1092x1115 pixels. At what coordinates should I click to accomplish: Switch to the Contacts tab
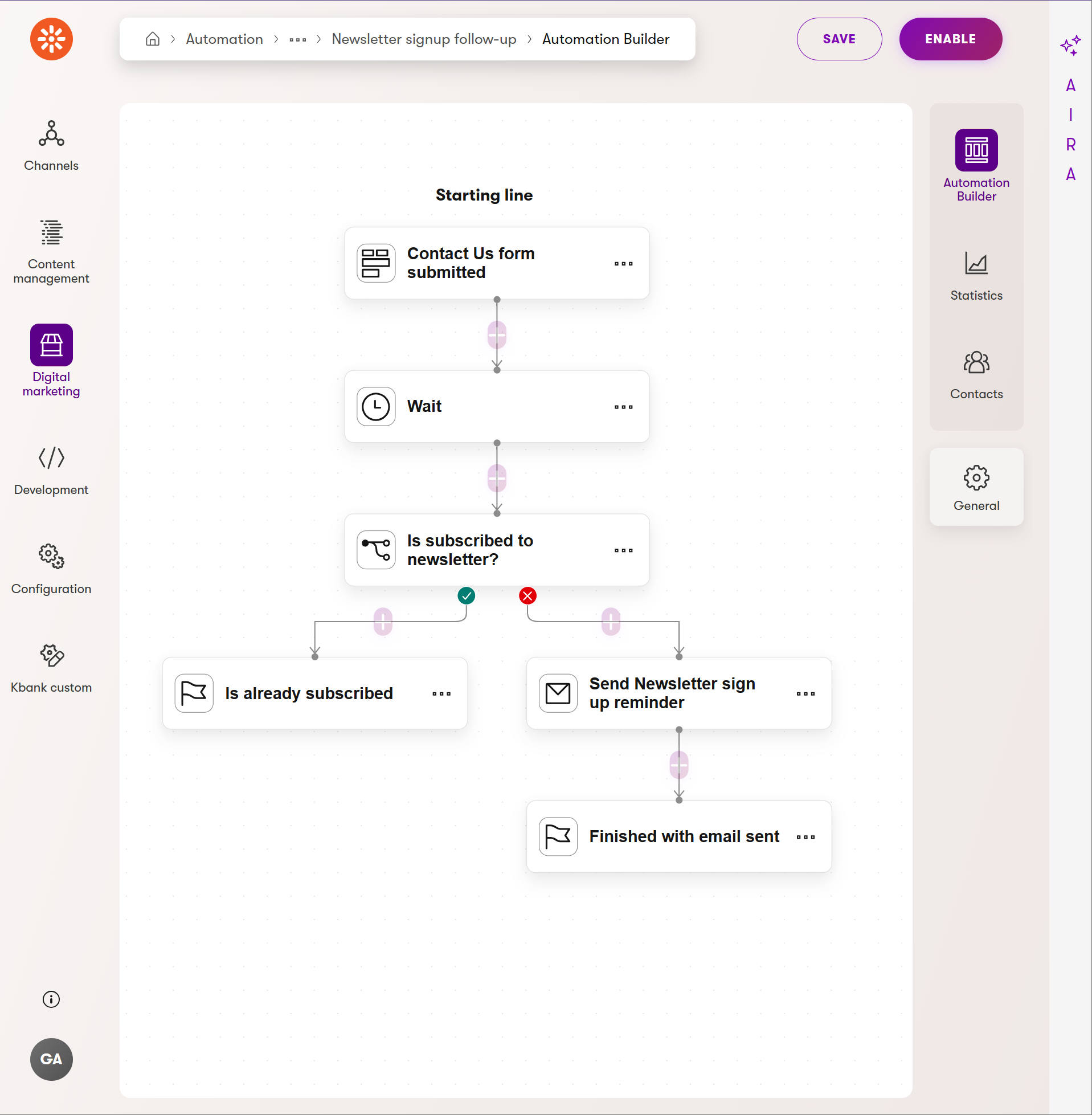click(976, 375)
